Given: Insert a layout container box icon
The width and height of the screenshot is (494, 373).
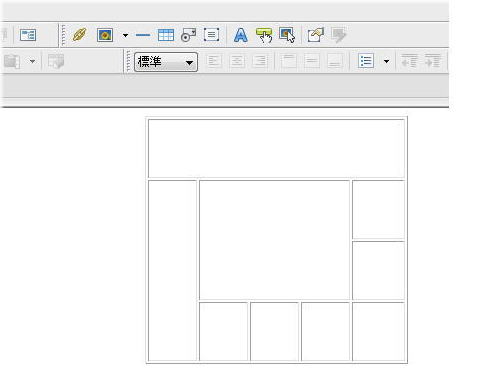Looking at the screenshot, I should [x=212, y=35].
